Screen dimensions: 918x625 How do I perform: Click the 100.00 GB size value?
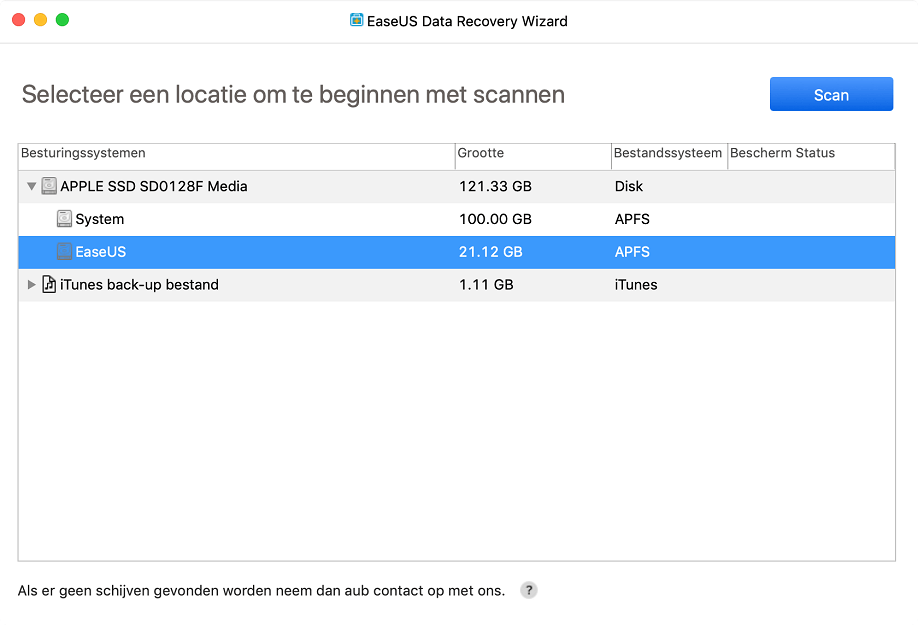[x=495, y=219]
